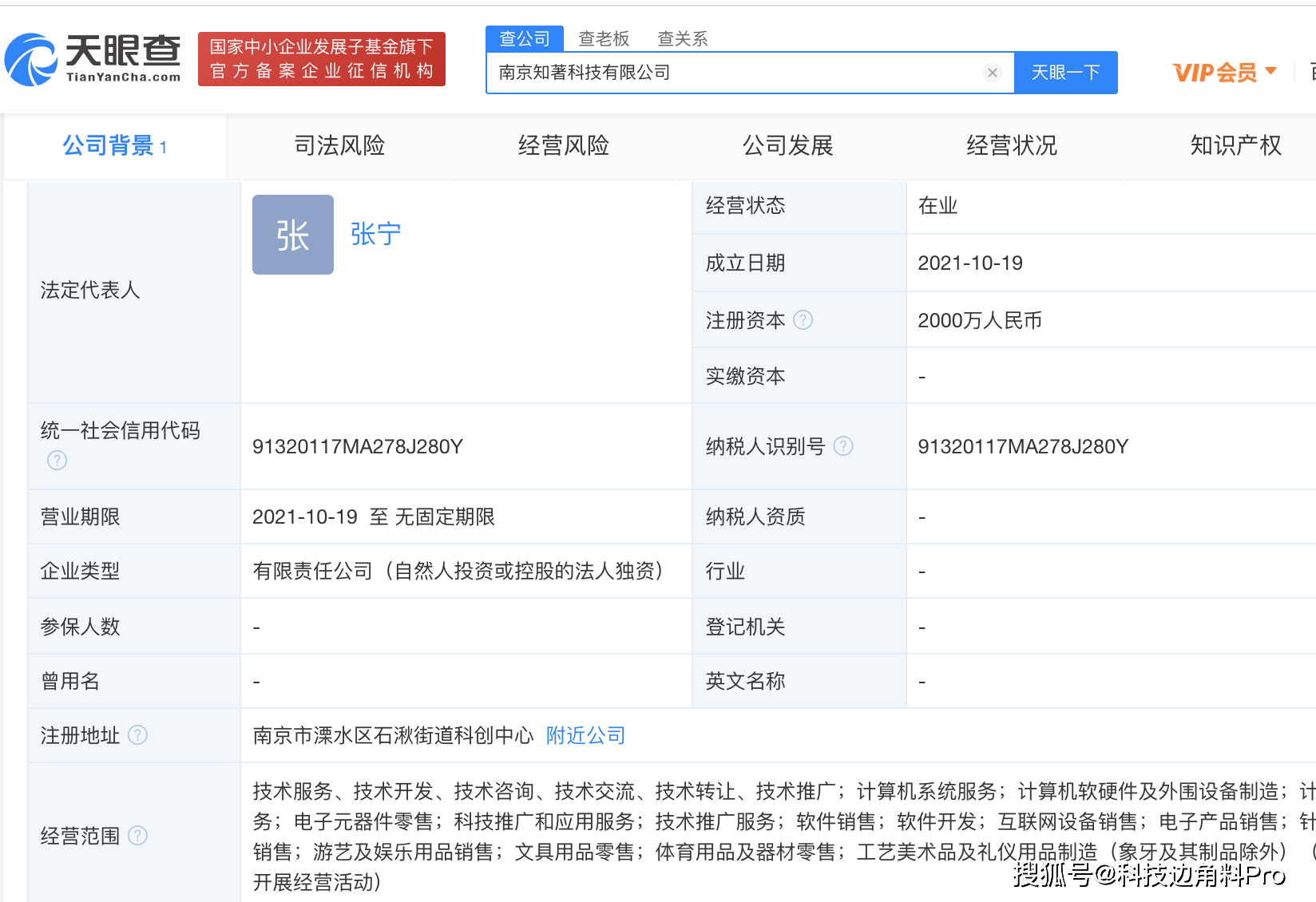The width and height of the screenshot is (1316, 902).
Task: Click the 纳税人资质 label cell
Action: coord(799,516)
